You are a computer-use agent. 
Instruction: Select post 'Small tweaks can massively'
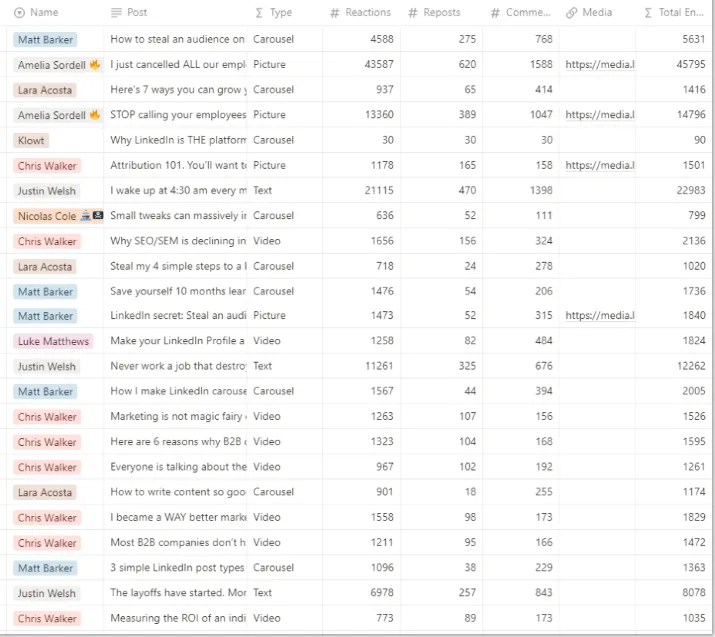click(x=178, y=216)
